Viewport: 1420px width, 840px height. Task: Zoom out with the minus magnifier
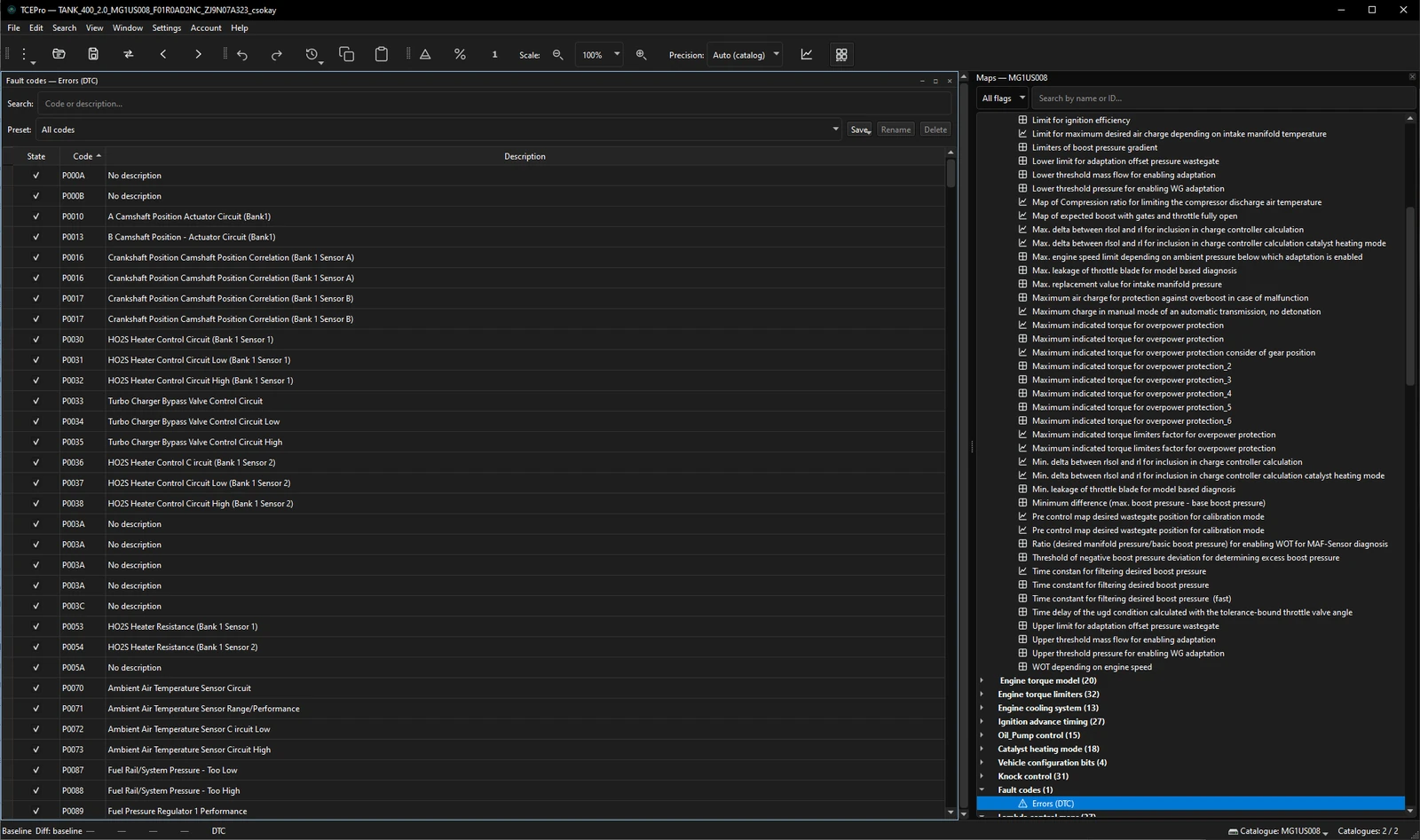coord(557,54)
